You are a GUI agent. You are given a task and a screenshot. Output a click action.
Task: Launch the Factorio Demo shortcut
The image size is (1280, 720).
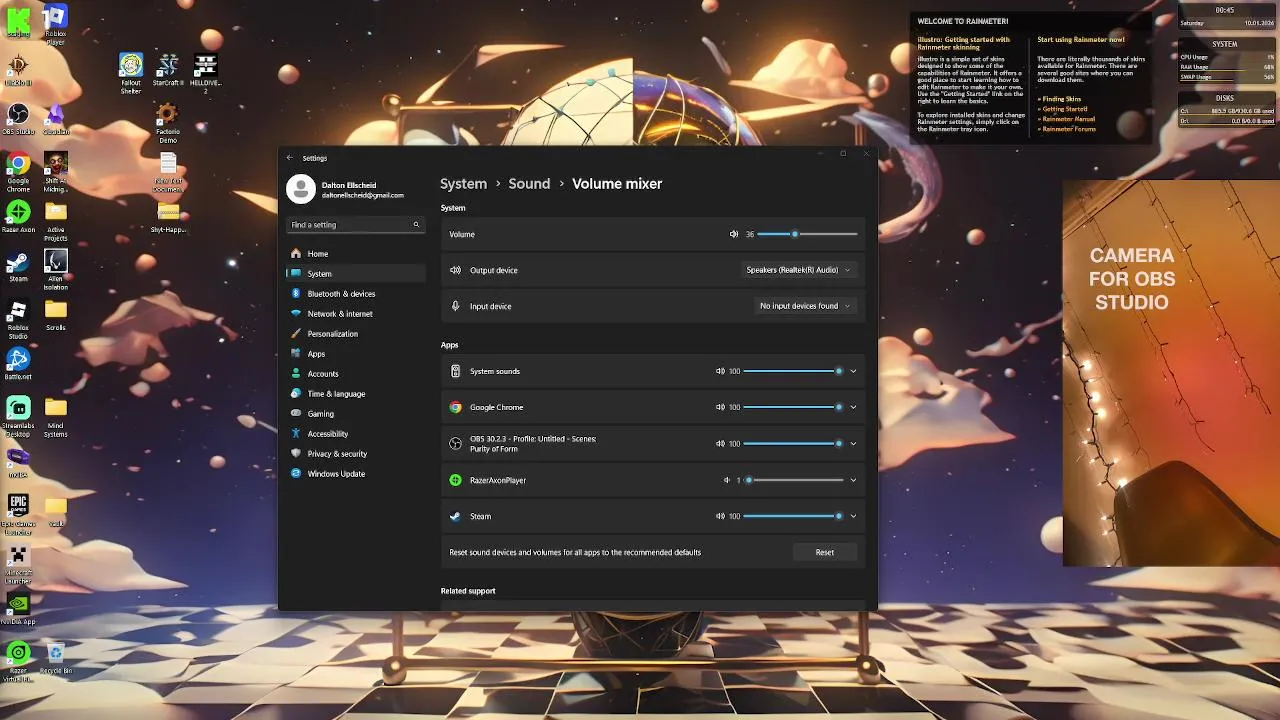[168, 123]
